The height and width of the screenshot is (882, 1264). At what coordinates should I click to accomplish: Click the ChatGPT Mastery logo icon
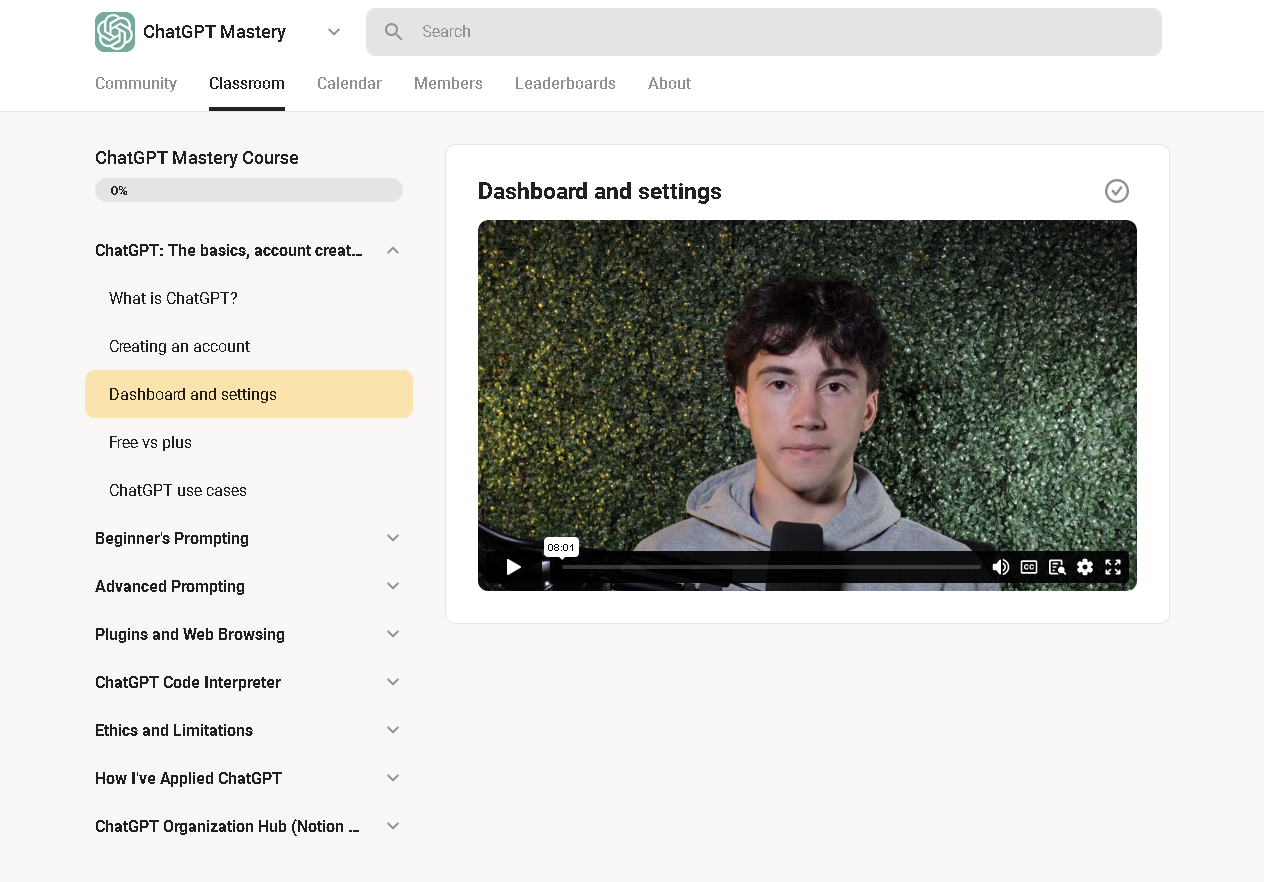coord(115,32)
